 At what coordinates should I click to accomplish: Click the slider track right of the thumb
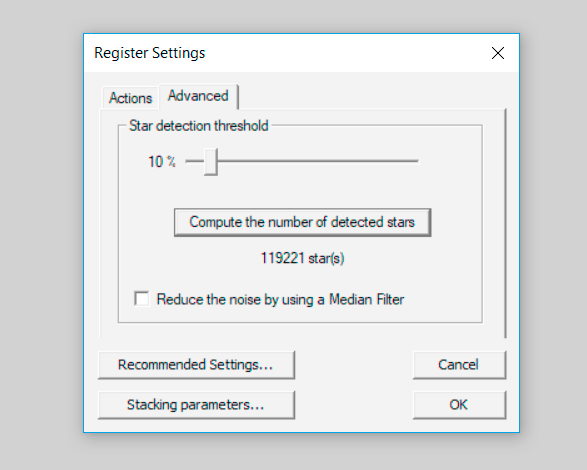click(317, 161)
